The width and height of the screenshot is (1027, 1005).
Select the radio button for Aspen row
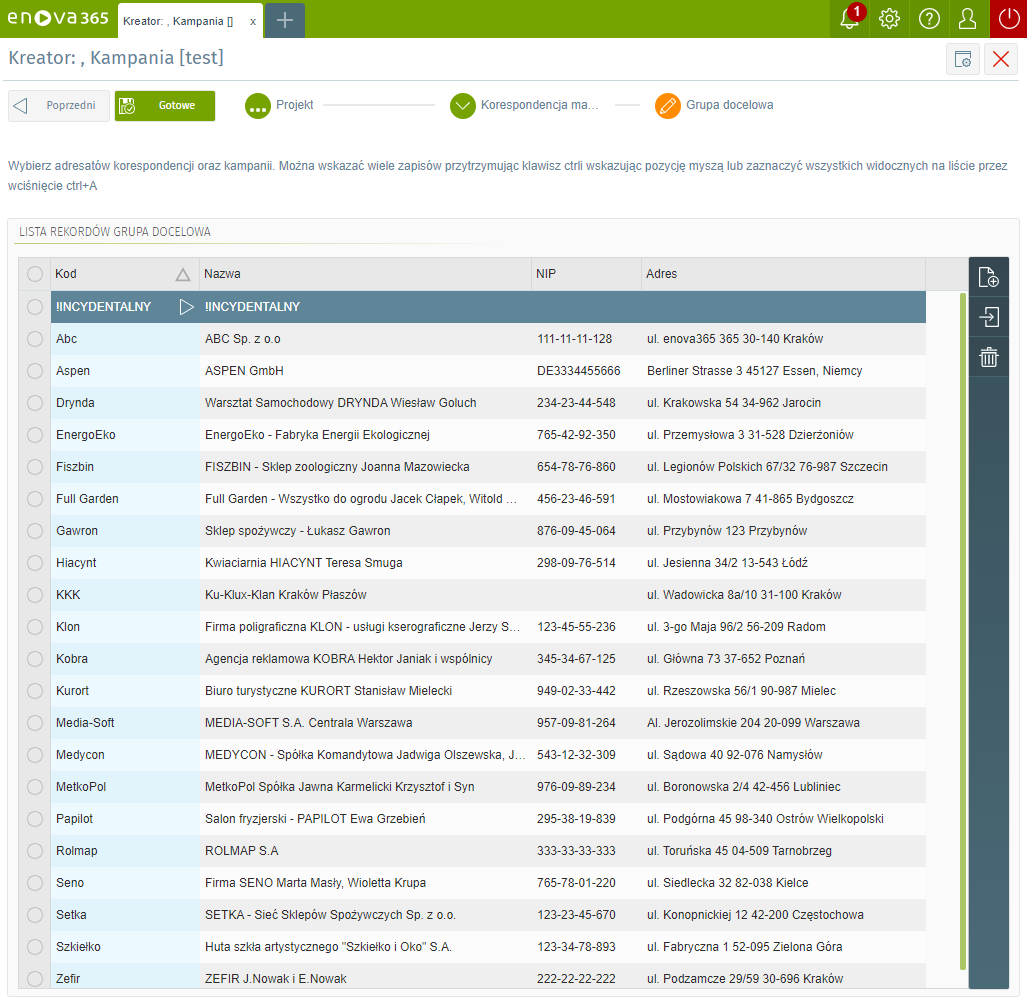click(x=35, y=371)
